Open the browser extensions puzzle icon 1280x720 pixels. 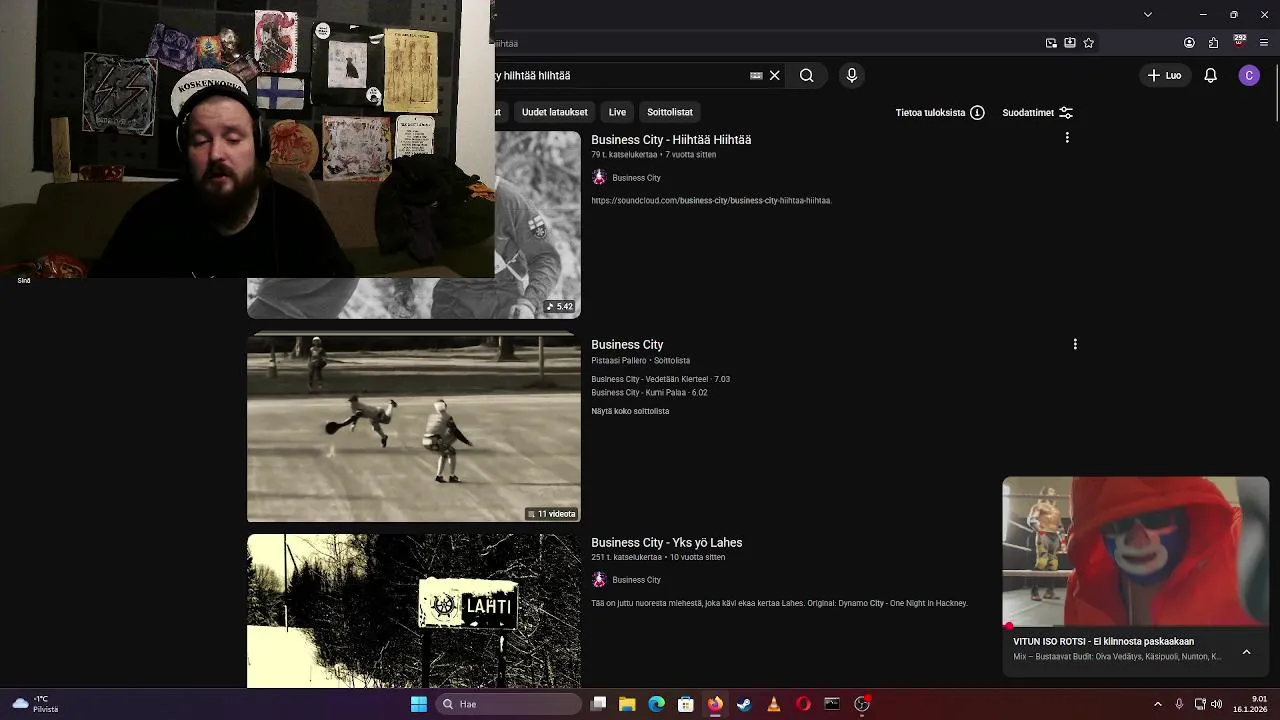1213,43
